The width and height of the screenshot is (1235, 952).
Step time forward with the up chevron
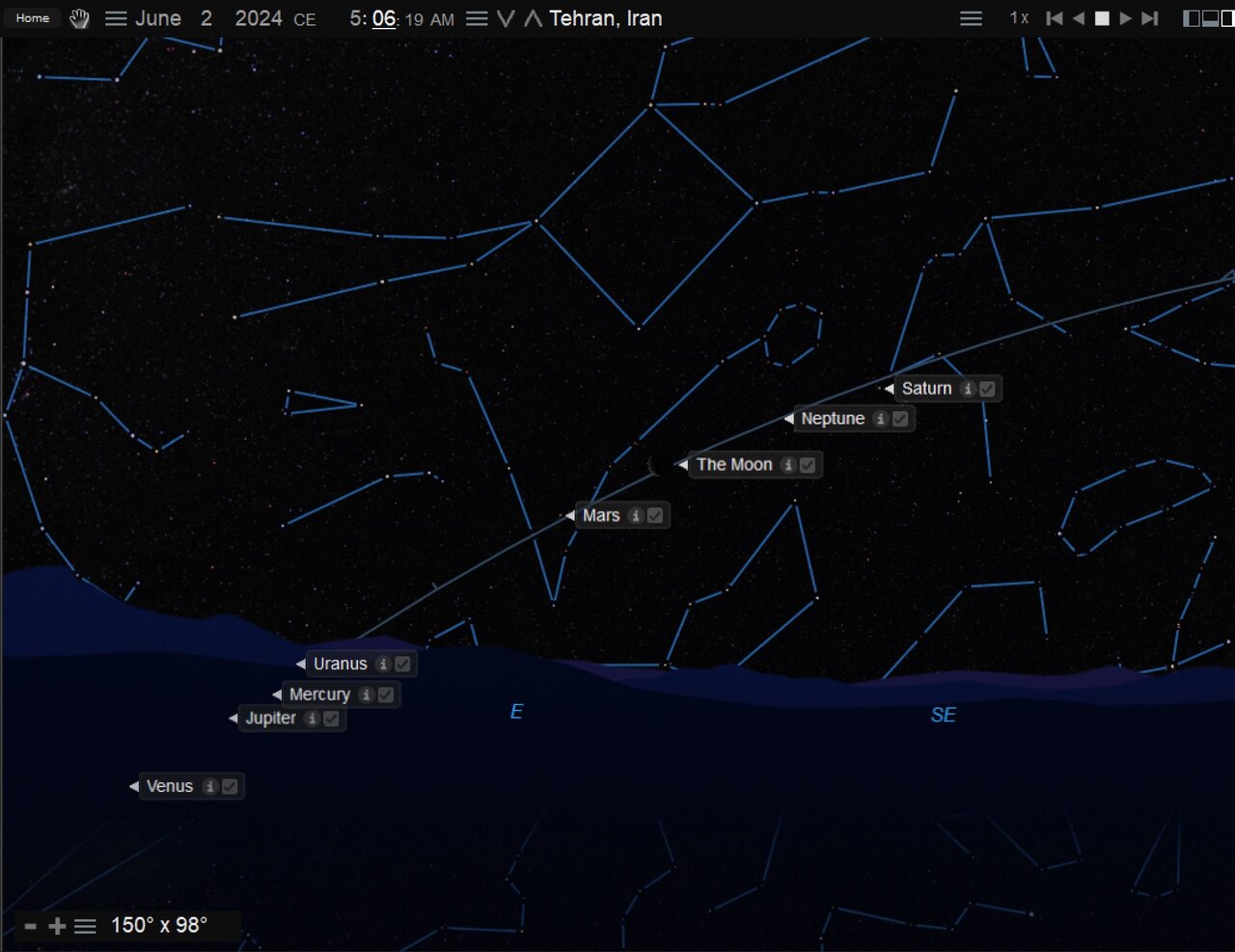(533, 18)
